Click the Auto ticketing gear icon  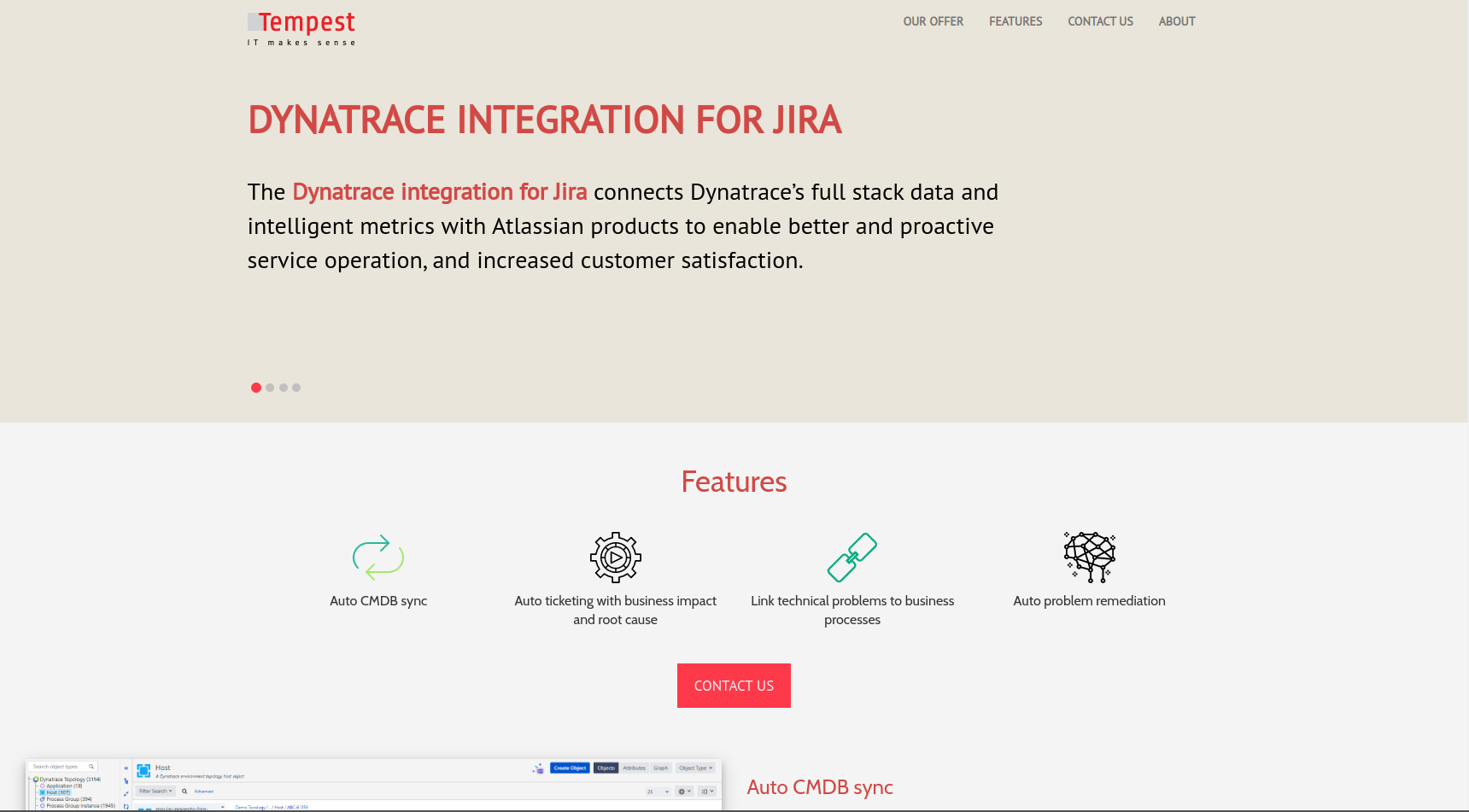coord(615,558)
